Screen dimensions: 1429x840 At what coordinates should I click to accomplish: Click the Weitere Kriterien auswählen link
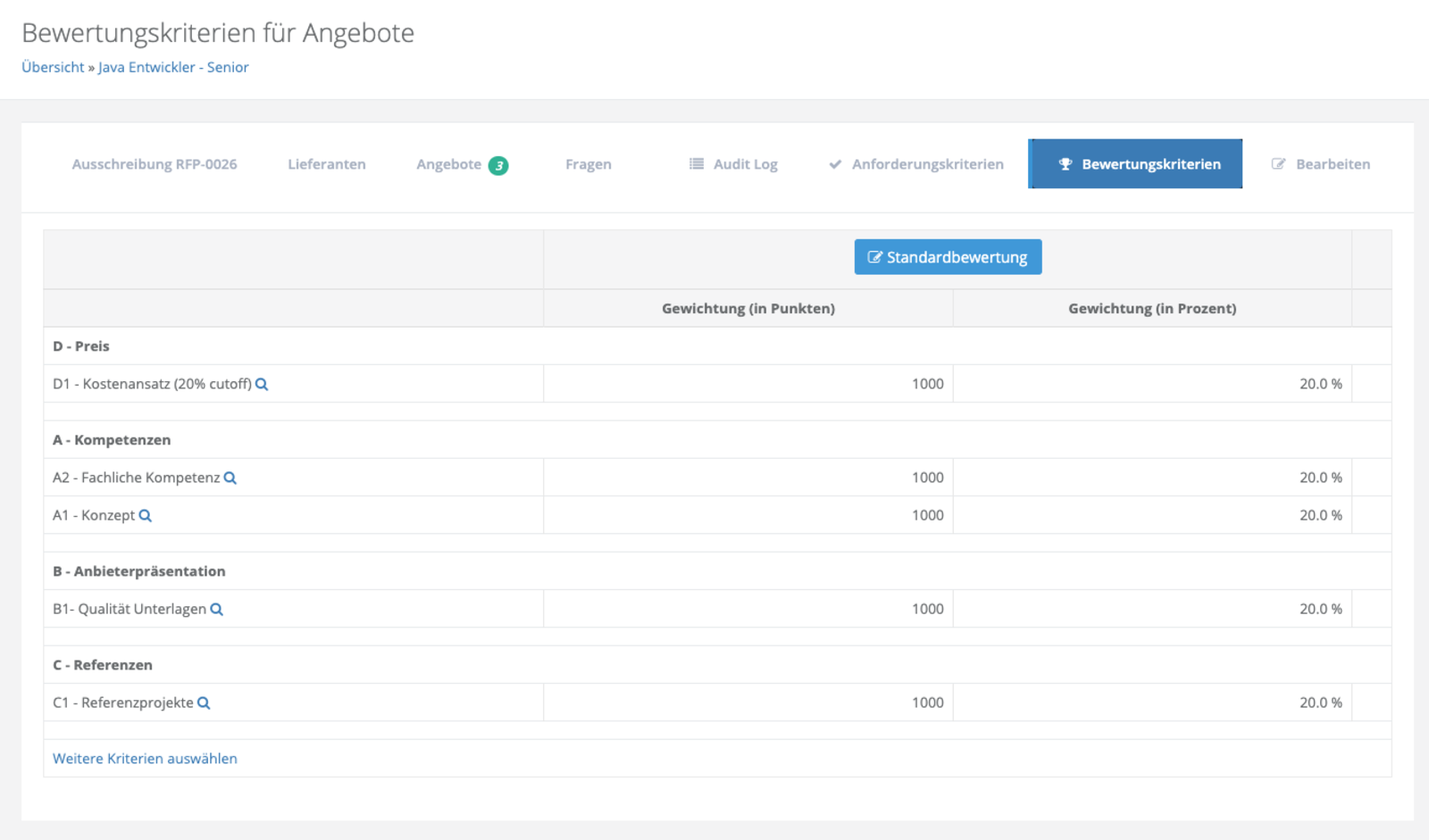coord(145,759)
